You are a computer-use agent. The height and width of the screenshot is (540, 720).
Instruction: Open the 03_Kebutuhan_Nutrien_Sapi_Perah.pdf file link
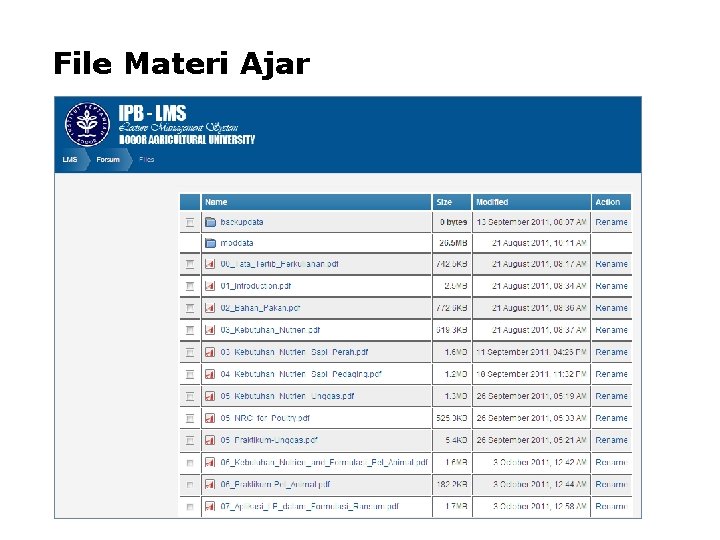(x=294, y=352)
